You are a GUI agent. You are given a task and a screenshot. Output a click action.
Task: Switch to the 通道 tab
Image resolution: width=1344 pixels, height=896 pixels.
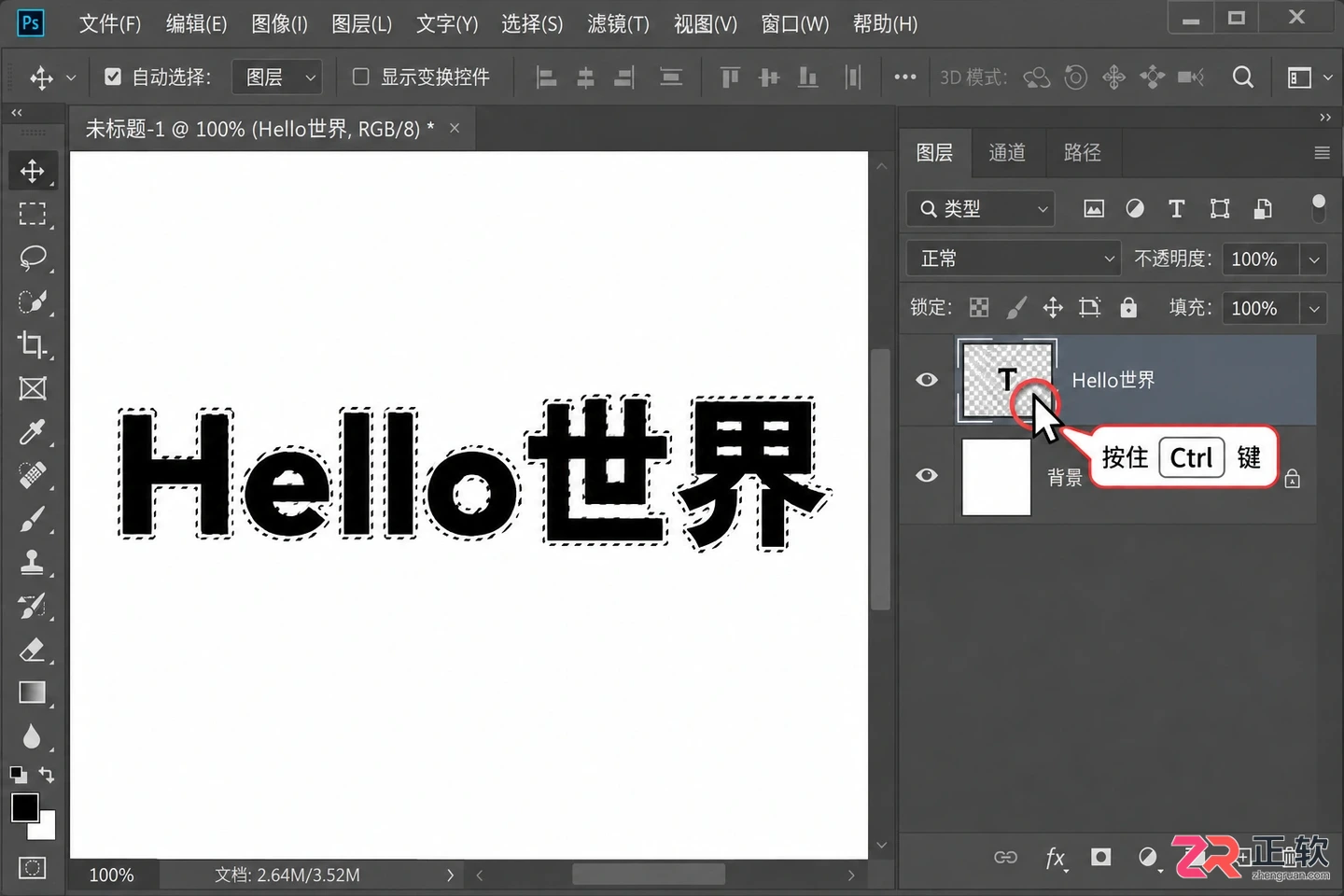pyautogui.click(x=1007, y=152)
